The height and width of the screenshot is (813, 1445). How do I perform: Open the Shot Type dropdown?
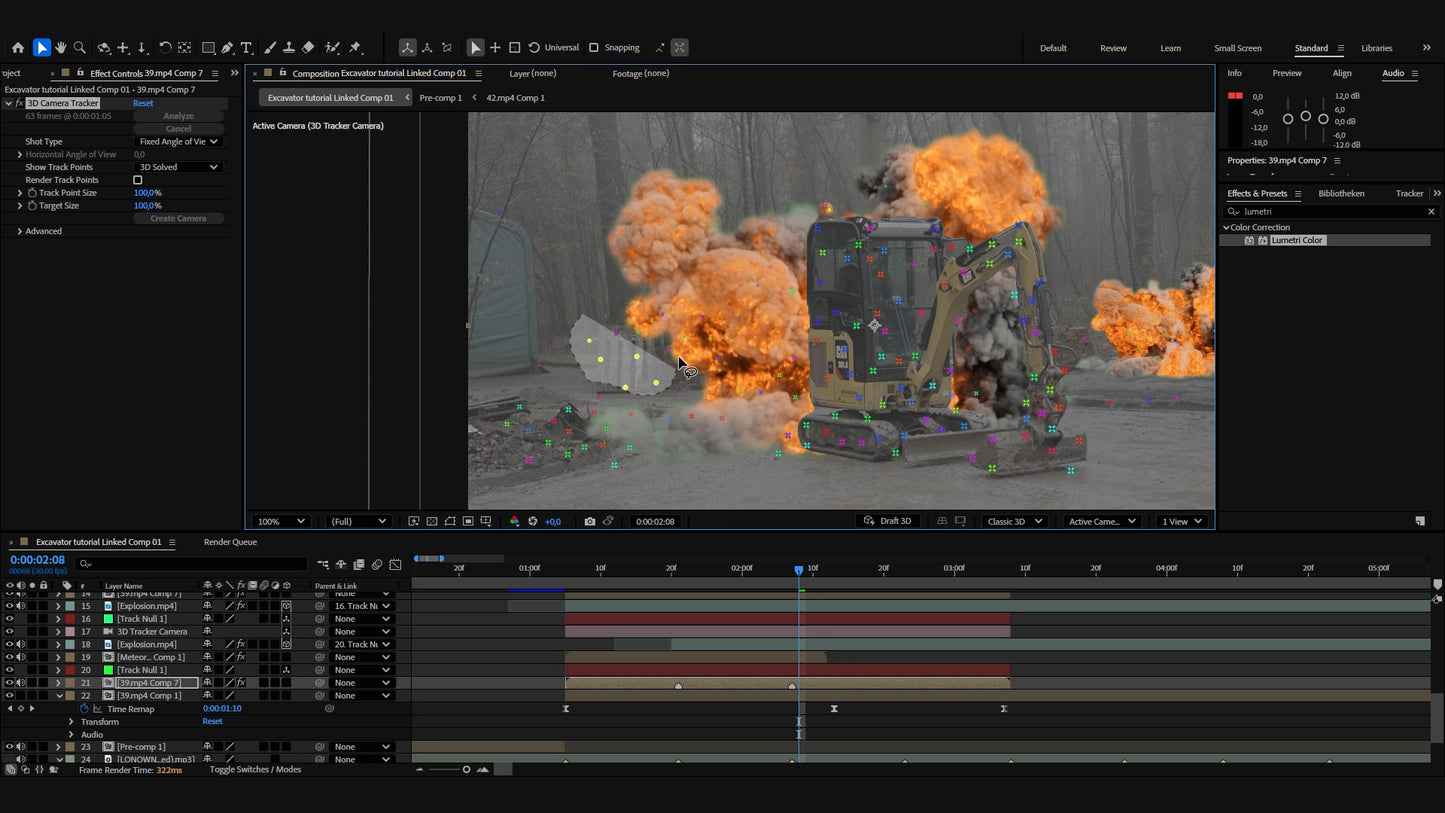(x=178, y=142)
